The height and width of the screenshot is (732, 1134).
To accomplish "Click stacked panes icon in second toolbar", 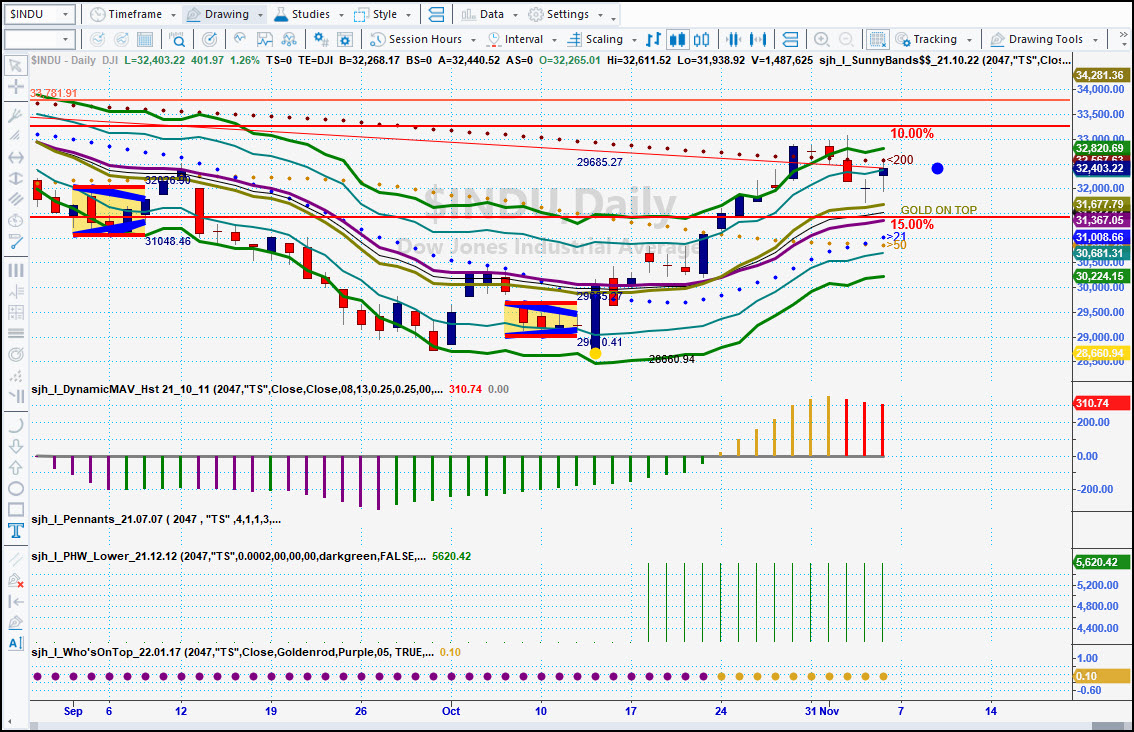I will tap(790, 40).
